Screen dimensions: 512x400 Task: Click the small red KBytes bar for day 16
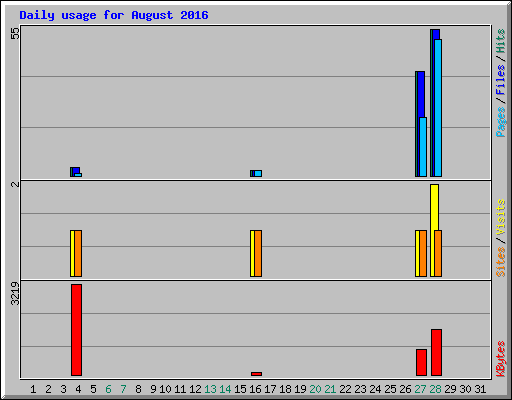point(256,374)
